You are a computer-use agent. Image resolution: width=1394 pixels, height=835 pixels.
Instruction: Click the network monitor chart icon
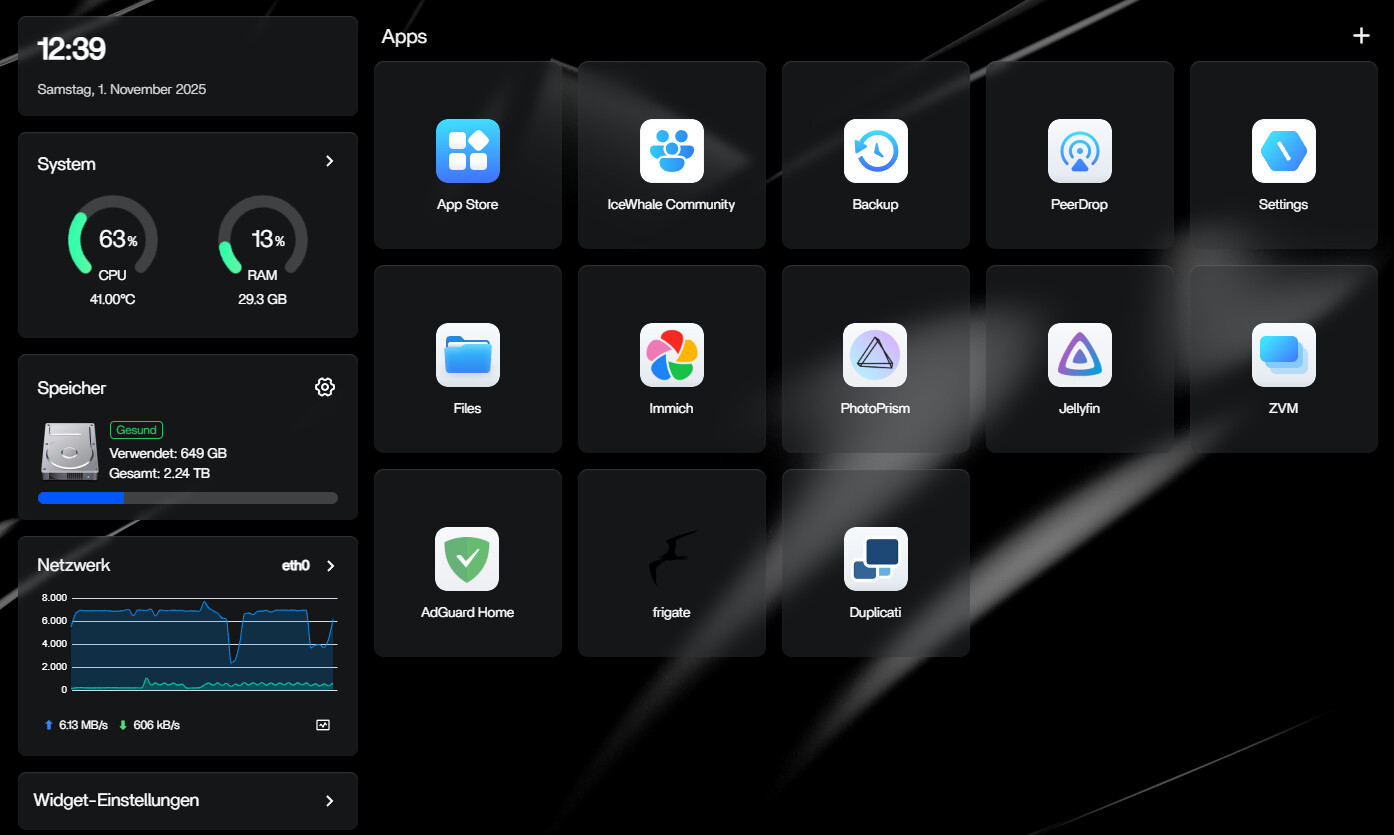tap(323, 725)
